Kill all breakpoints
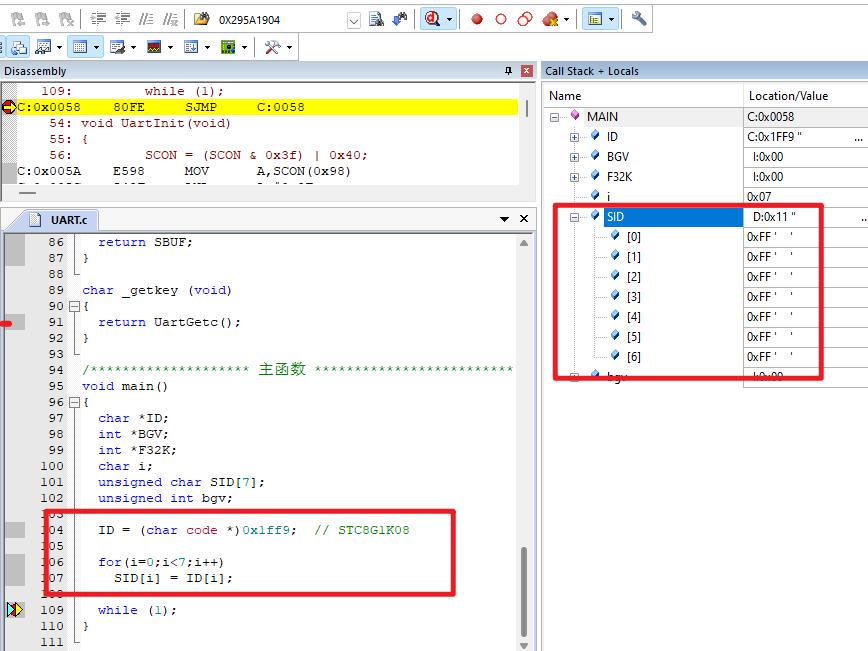This screenshot has height=651, width=868. [x=550, y=19]
